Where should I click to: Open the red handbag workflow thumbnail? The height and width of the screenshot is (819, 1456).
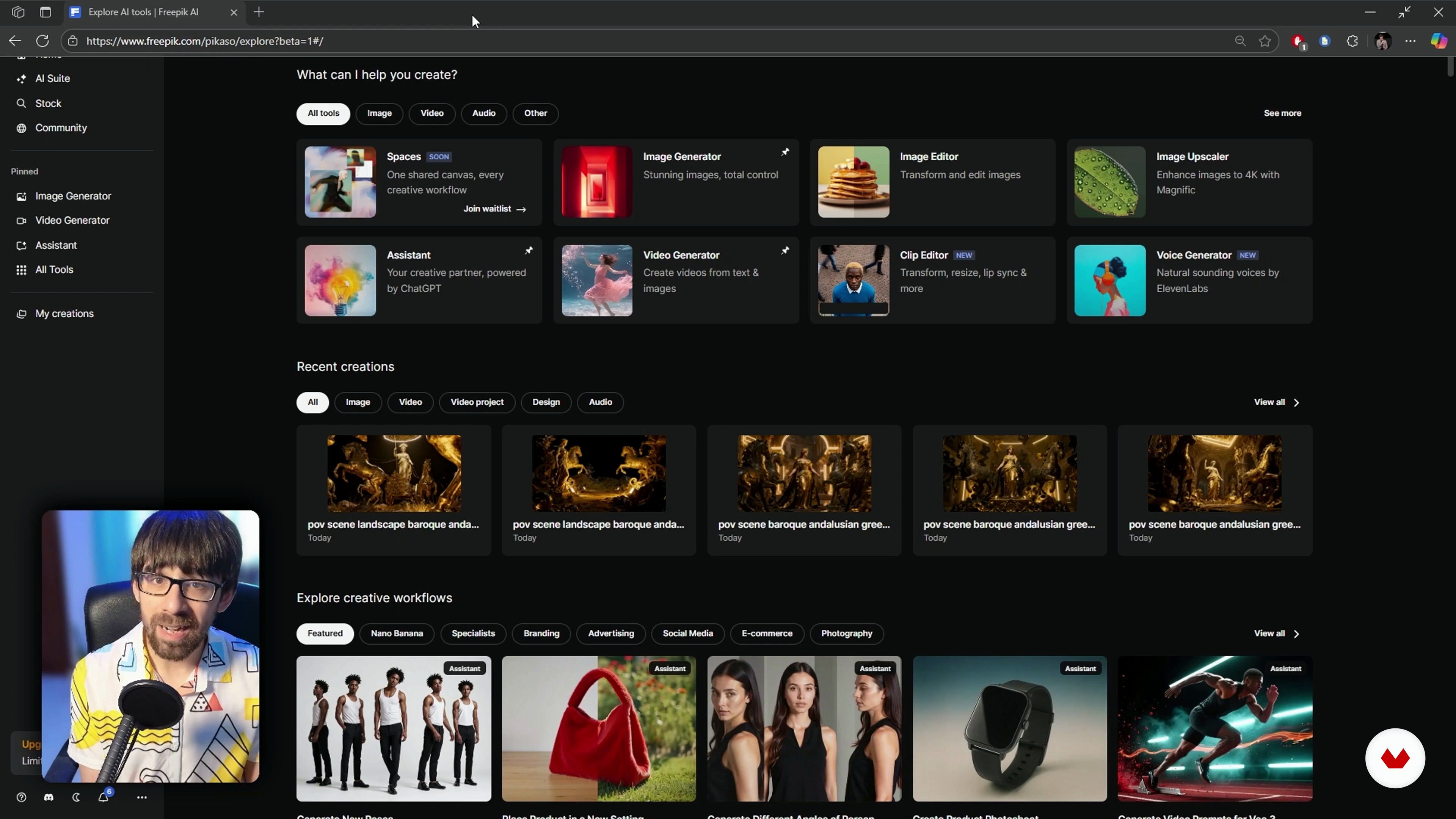point(599,728)
